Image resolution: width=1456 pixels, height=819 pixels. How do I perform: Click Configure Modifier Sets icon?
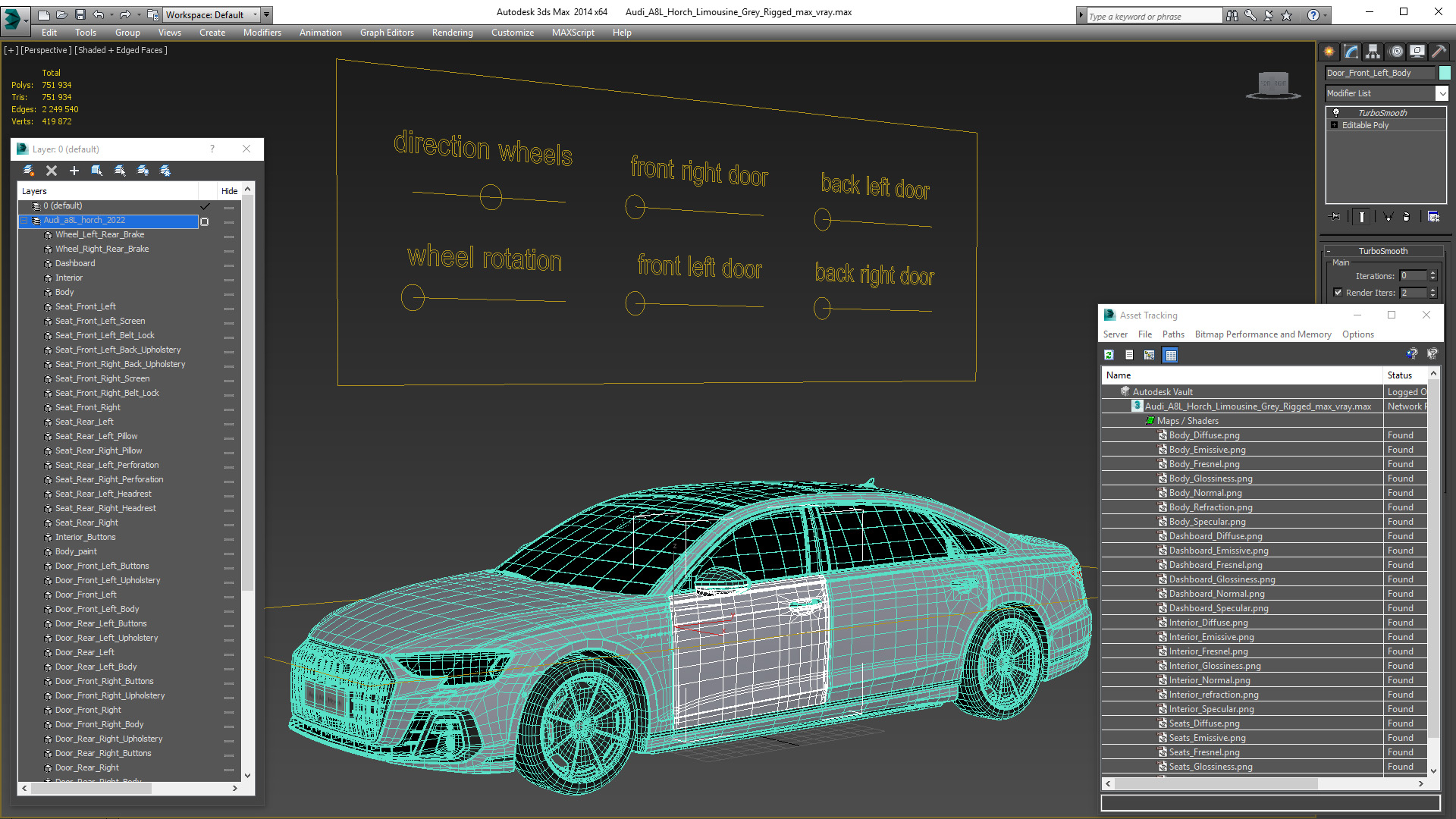tap(1433, 217)
